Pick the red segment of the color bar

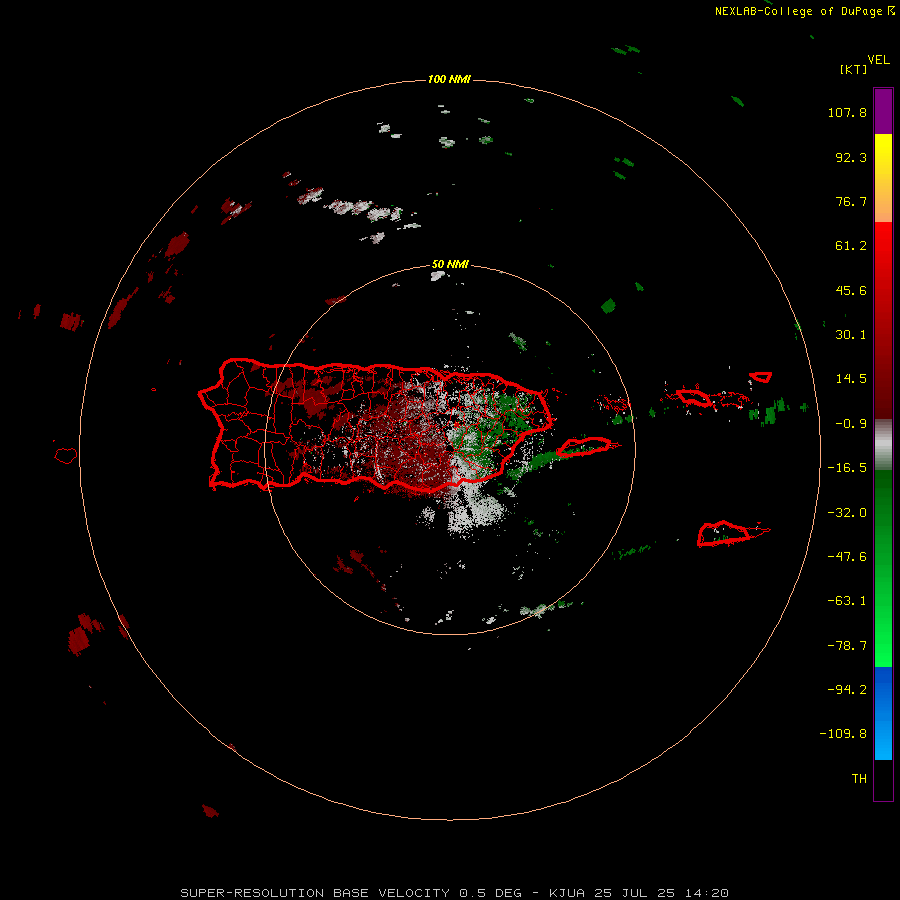883,320
